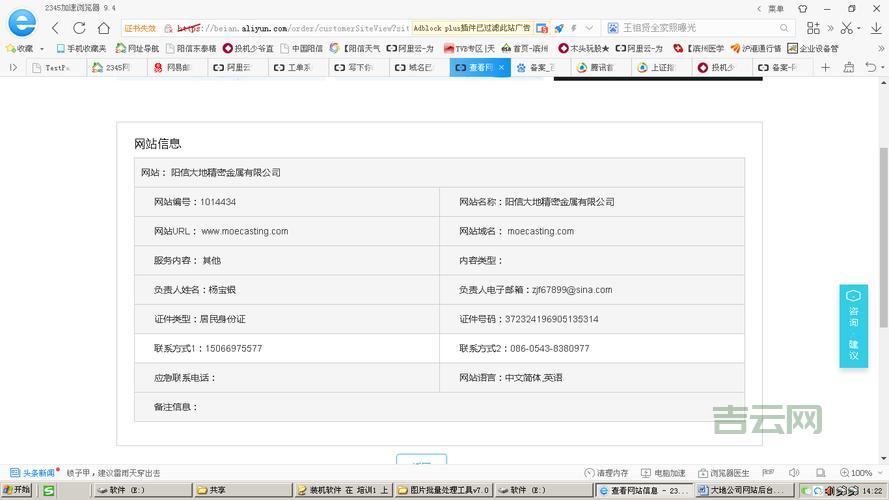Expand more toolbar extensions chevron
889x500 pixels.
pos(830,28)
